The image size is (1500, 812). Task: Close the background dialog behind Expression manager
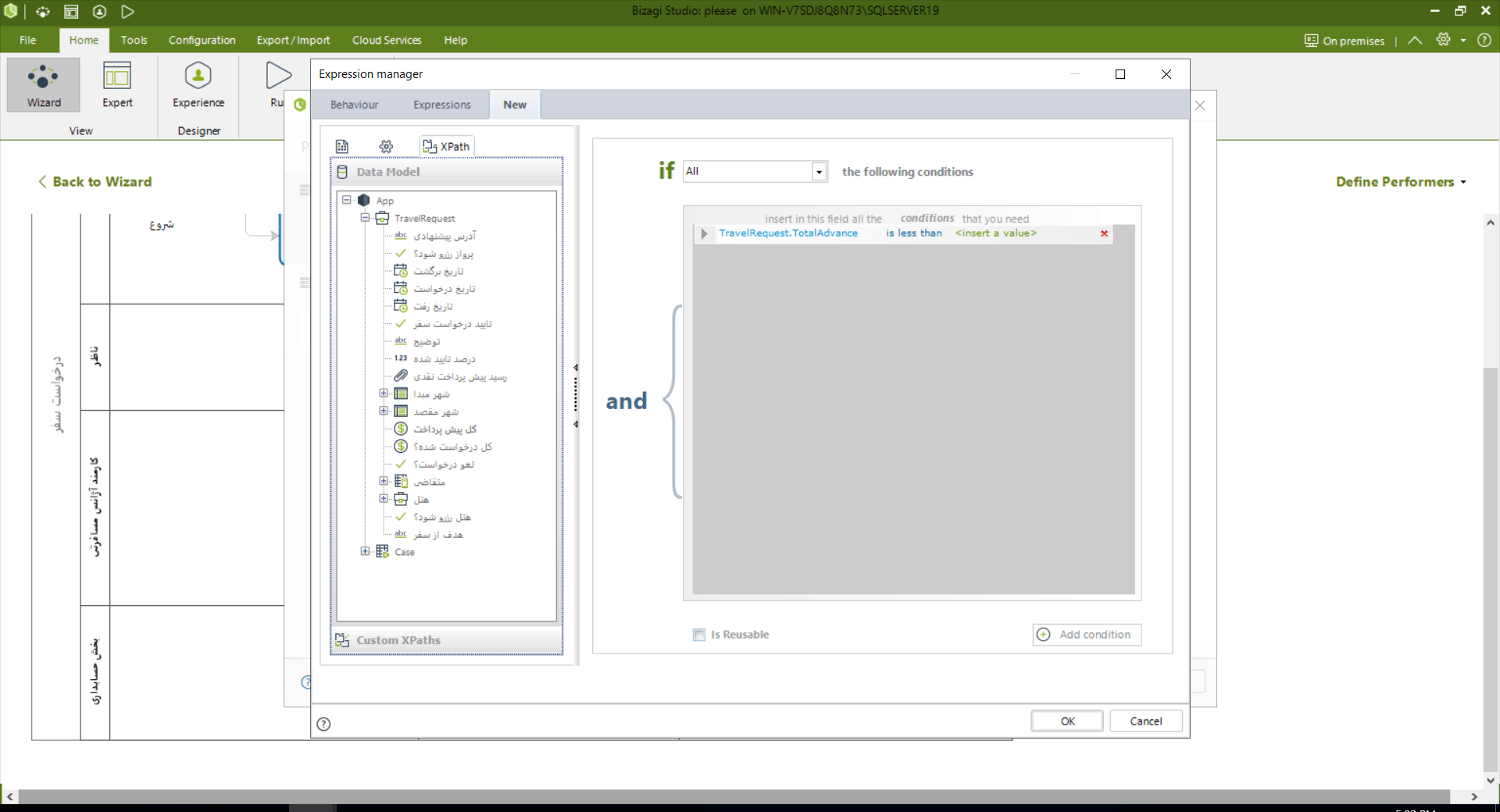[x=1200, y=105]
